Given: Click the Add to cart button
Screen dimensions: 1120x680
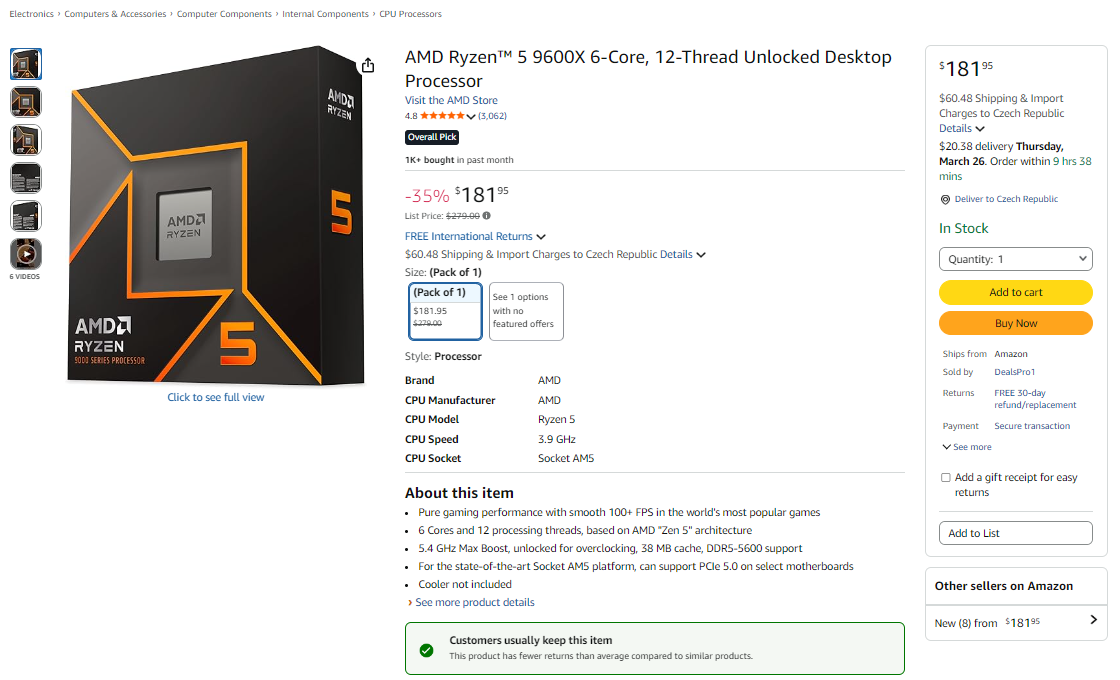Looking at the screenshot, I should (1015, 292).
